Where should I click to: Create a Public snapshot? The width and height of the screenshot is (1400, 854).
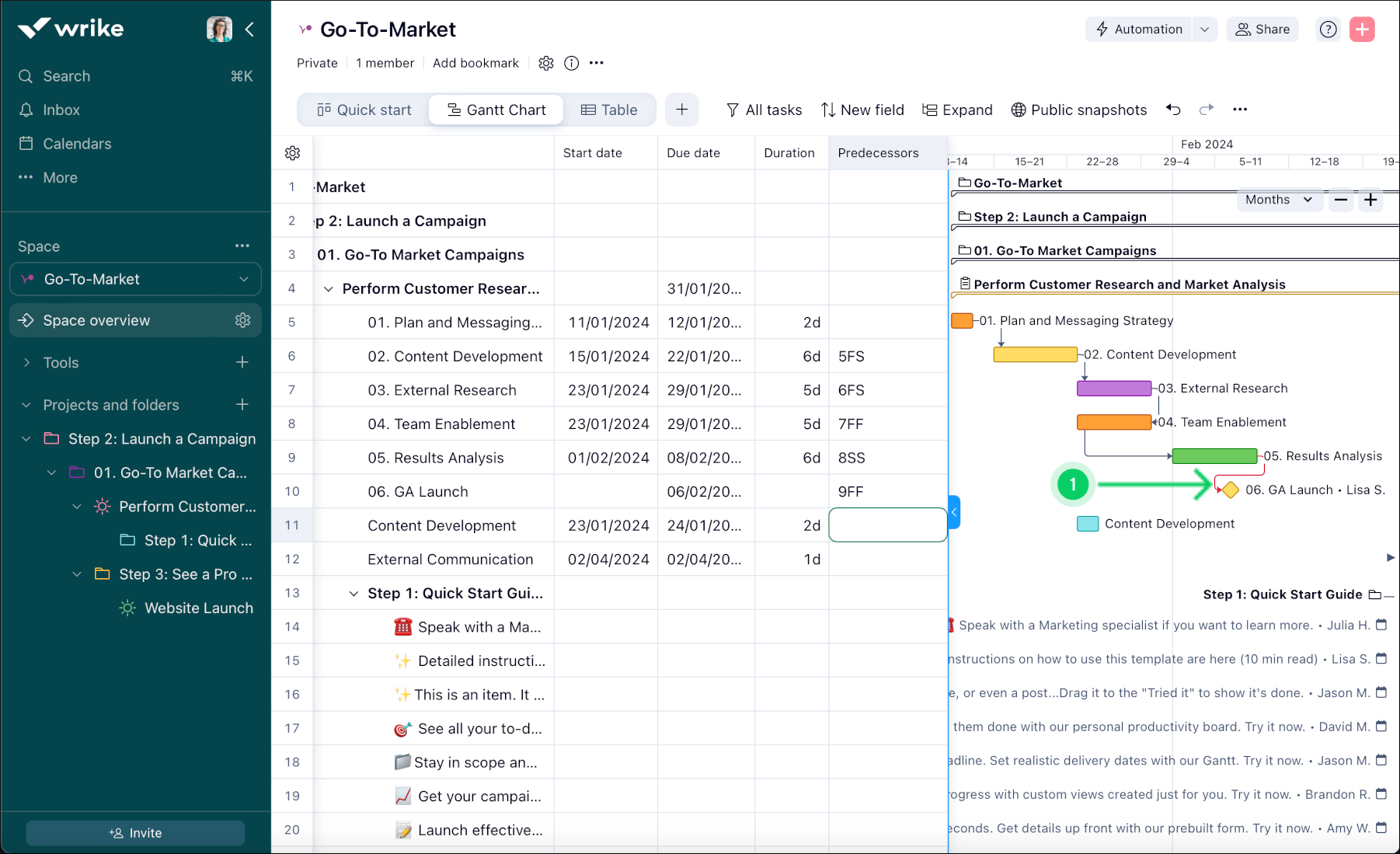(1079, 110)
